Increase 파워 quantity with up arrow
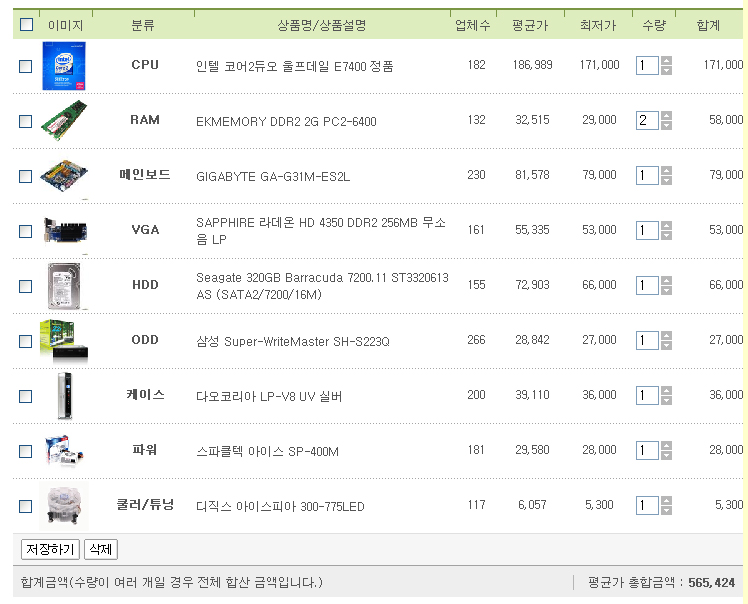This screenshot has height=604, width=748. [x=666, y=446]
